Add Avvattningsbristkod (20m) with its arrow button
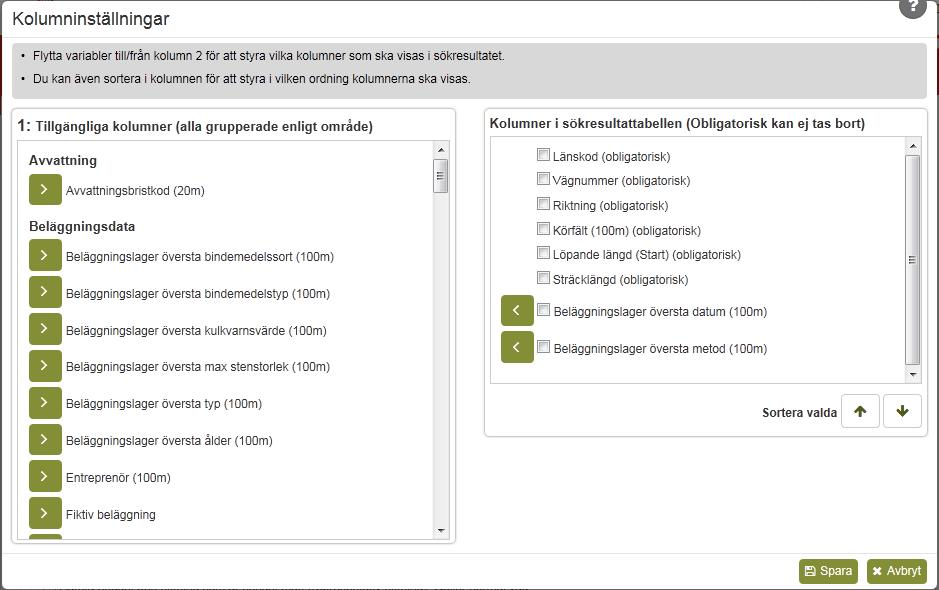Viewport: 939px width, 590px height. click(45, 189)
